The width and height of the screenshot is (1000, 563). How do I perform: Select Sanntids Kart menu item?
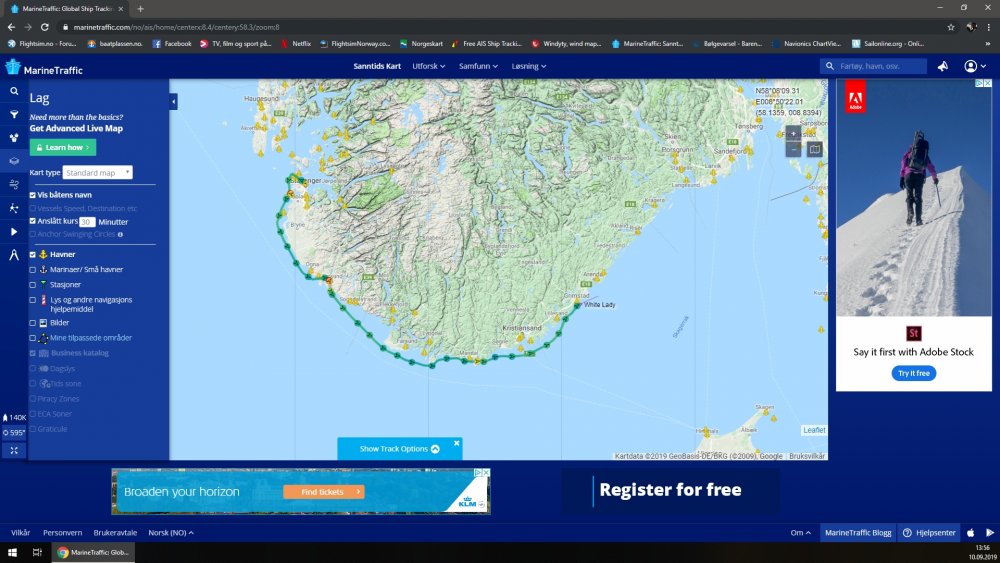click(x=377, y=66)
